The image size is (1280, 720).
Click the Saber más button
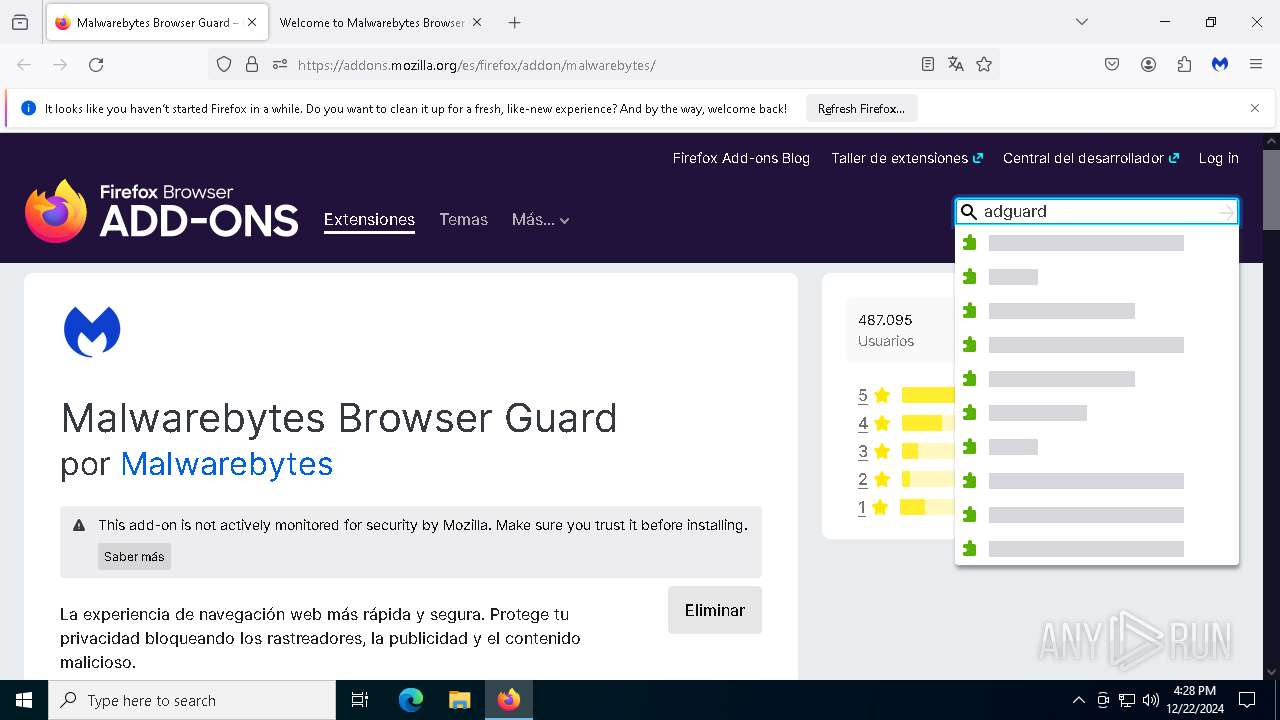134,557
